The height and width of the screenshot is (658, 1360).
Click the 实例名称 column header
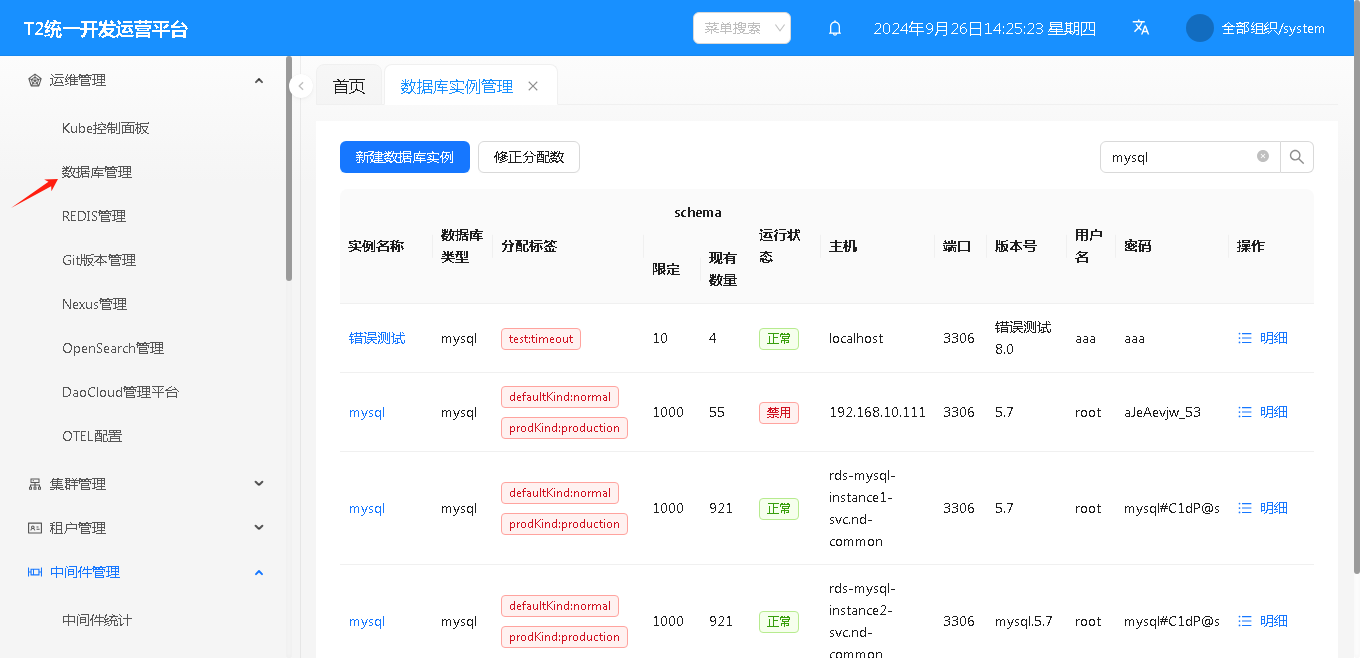[x=376, y=246]
